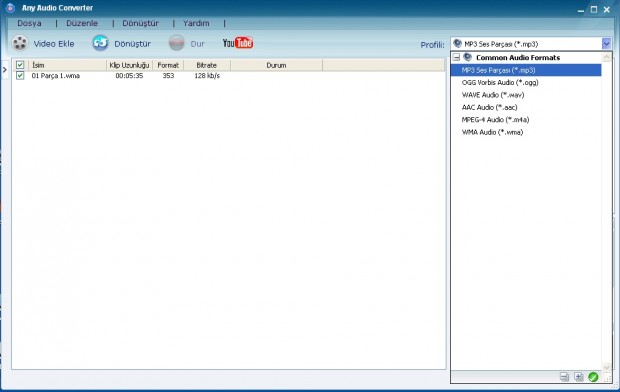The width and height of the screenshot is (620, 392).
Task: Sort by the İsim column header
Action: pos(67,65)
